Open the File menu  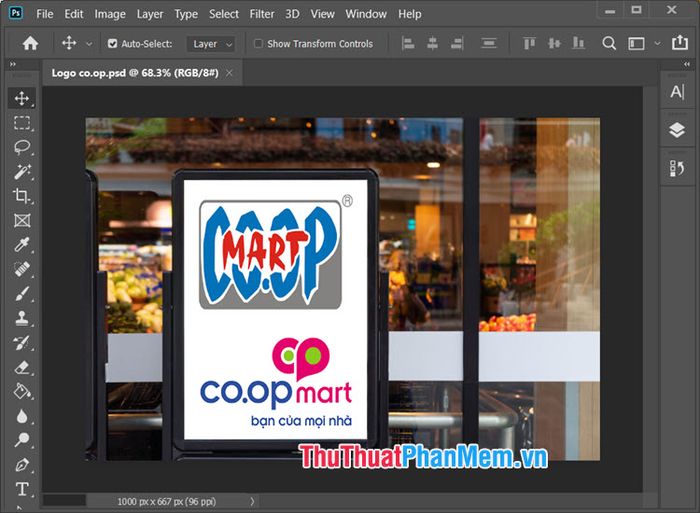pos(45,14)
